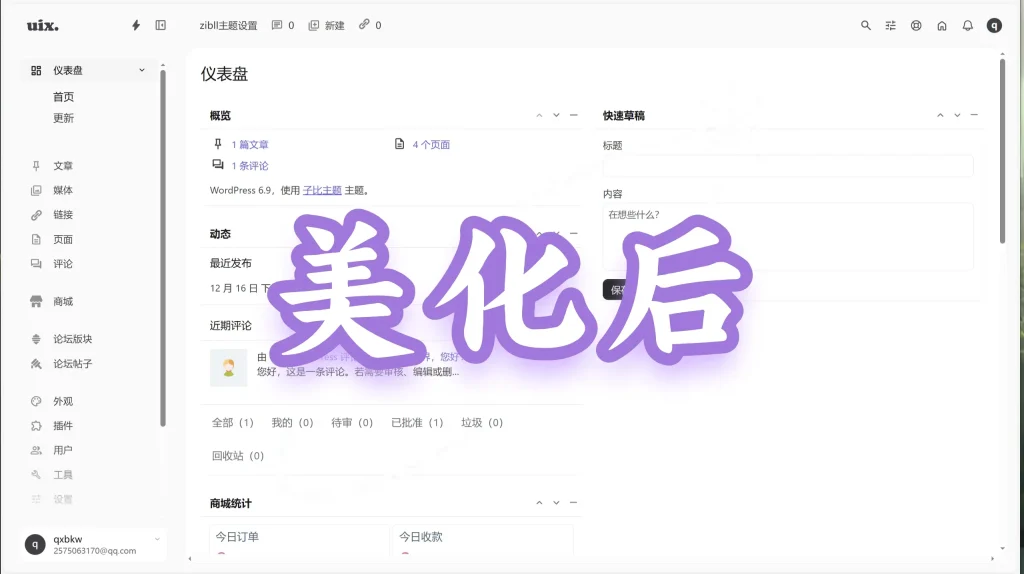Click the link icon in top bar
The image size is (1024, 574).
364,25
